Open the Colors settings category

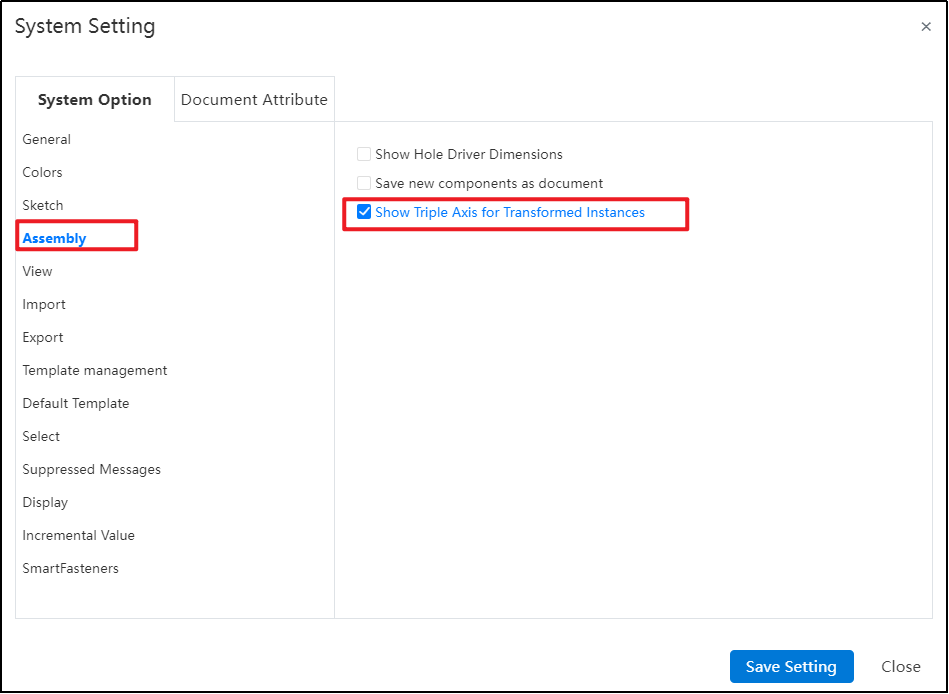pos(42,172)
